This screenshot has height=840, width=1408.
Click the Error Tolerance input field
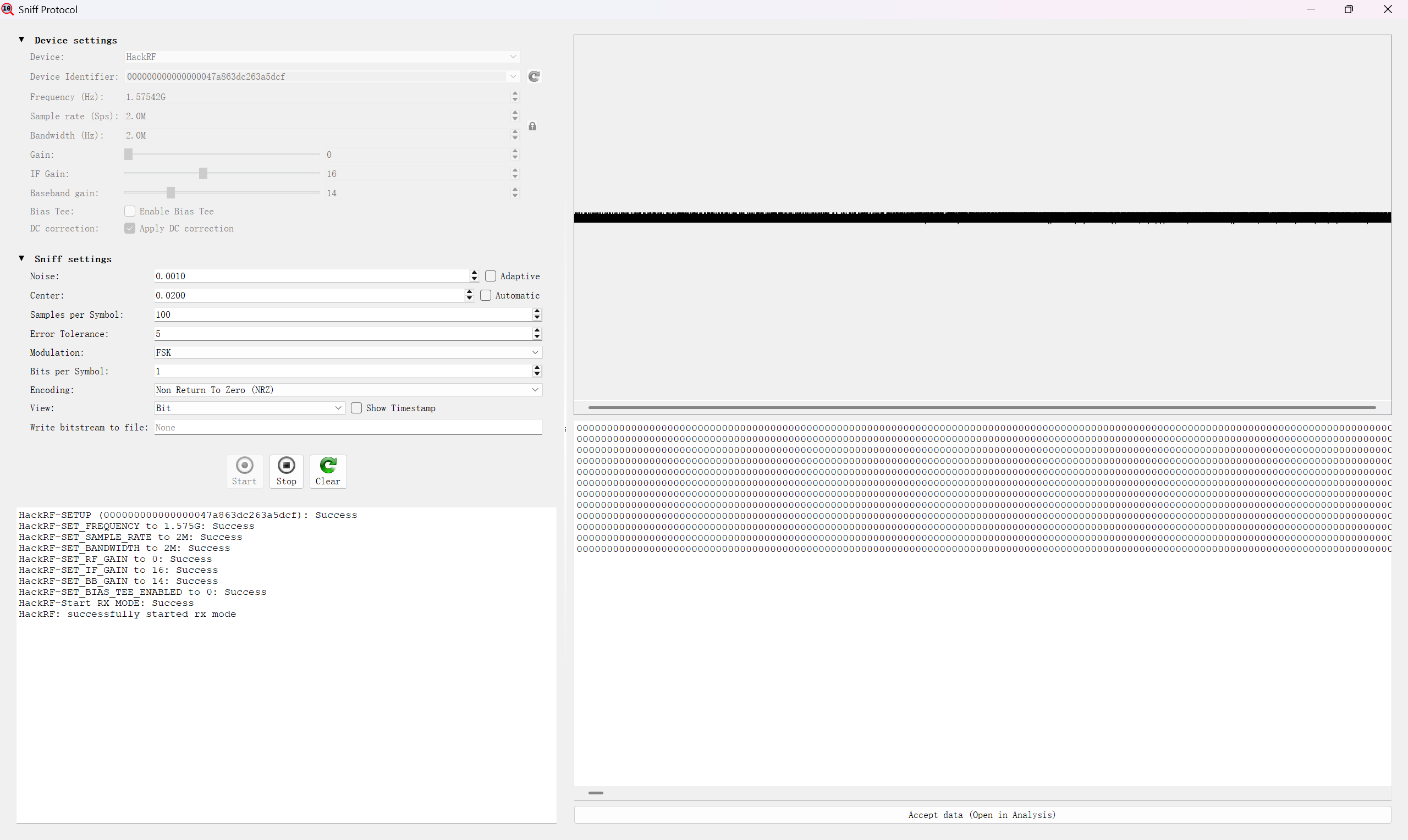[x=343, y=334]
